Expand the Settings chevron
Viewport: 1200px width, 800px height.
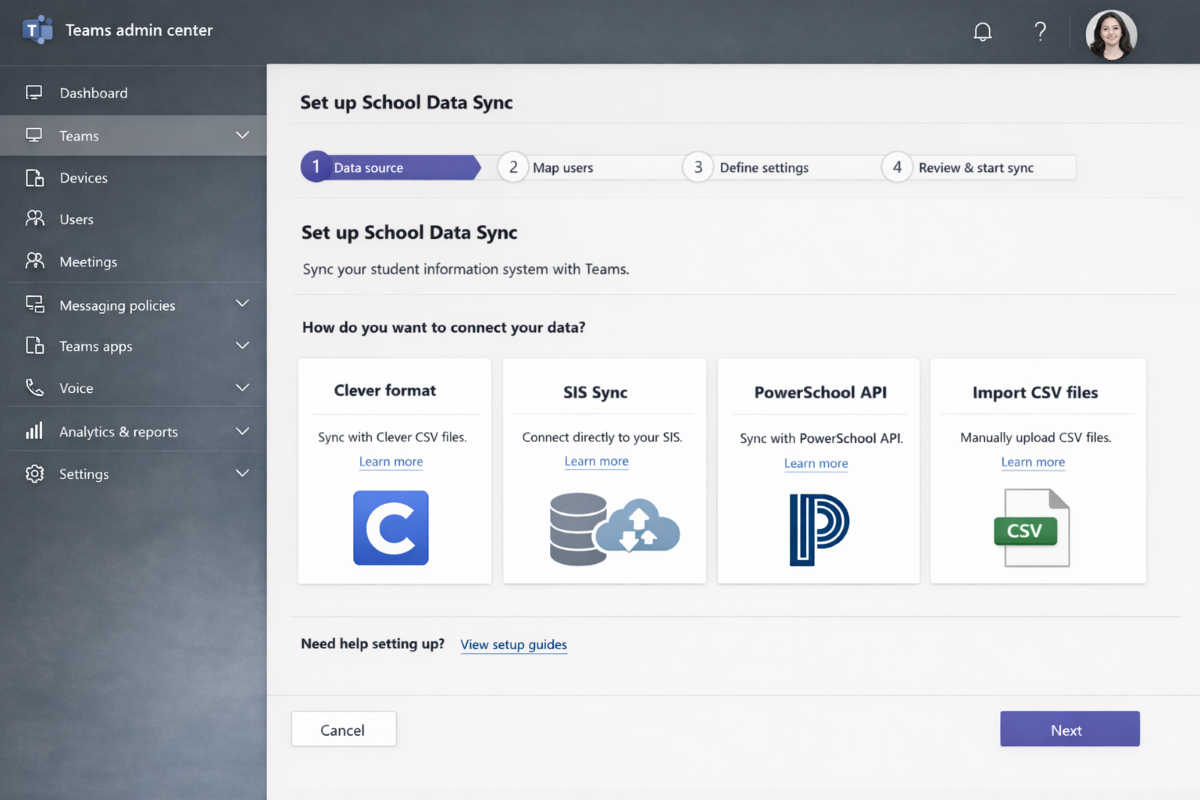(242, 473)
